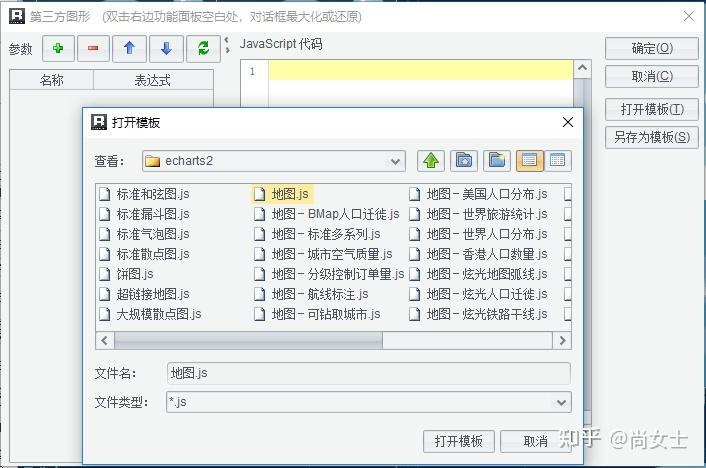Select file 地图-炫光地图弧线.js
This screenshot has height=468, width=706.
(479, 274)
